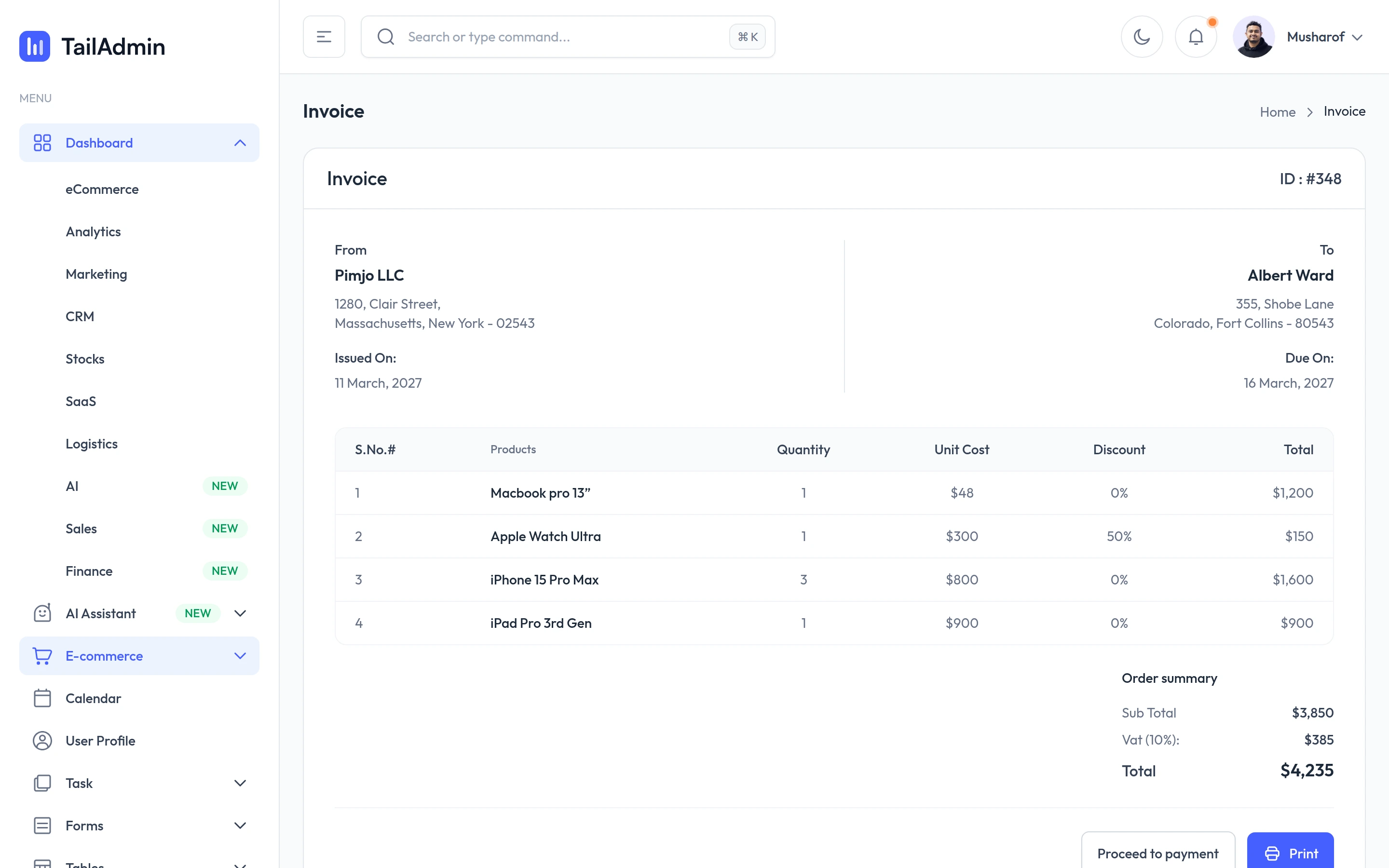Open notifications with the bell icon
The height and width of the screenshot is (868, 1389).
[1196, 37]
